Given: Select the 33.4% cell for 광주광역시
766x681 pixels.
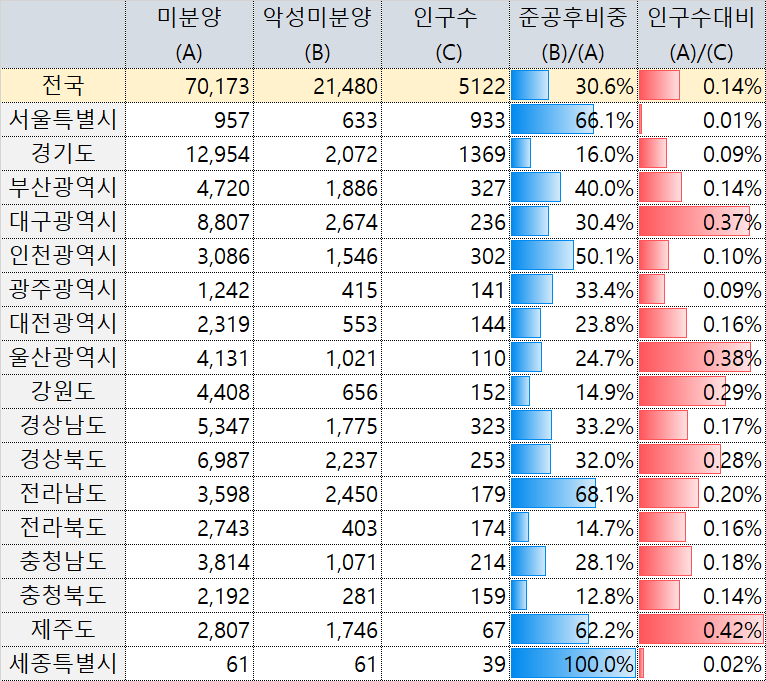Looking at the screenshot, I should pos(574,289).
